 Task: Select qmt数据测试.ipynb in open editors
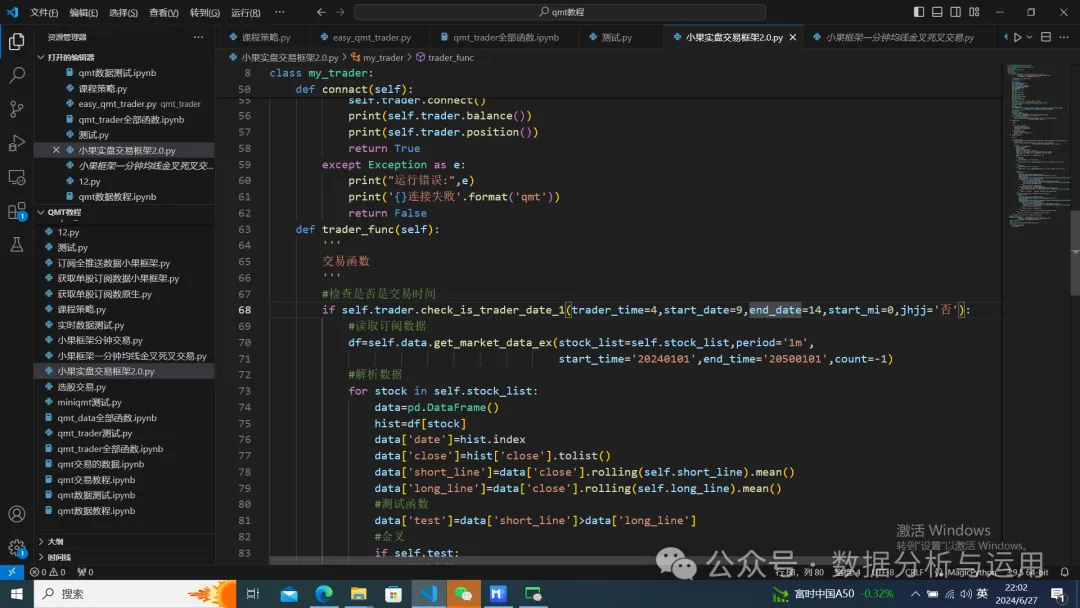117,73
